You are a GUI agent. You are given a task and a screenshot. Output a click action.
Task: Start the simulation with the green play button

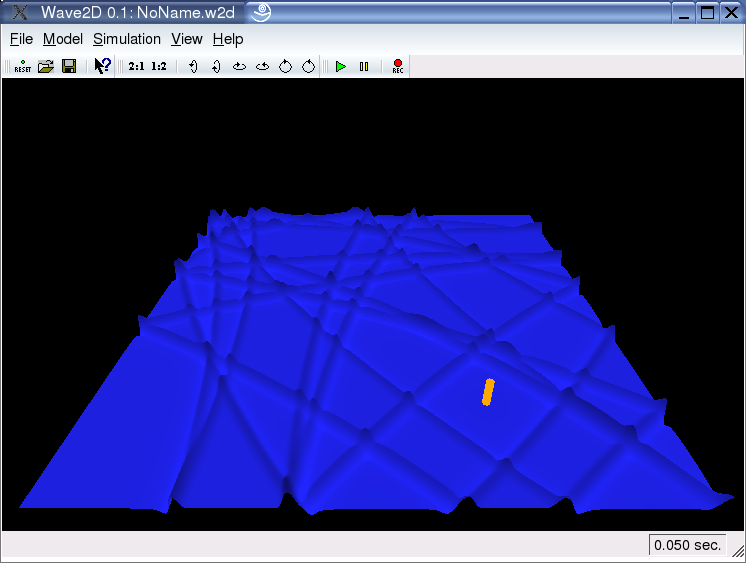(x=341, y=67)
